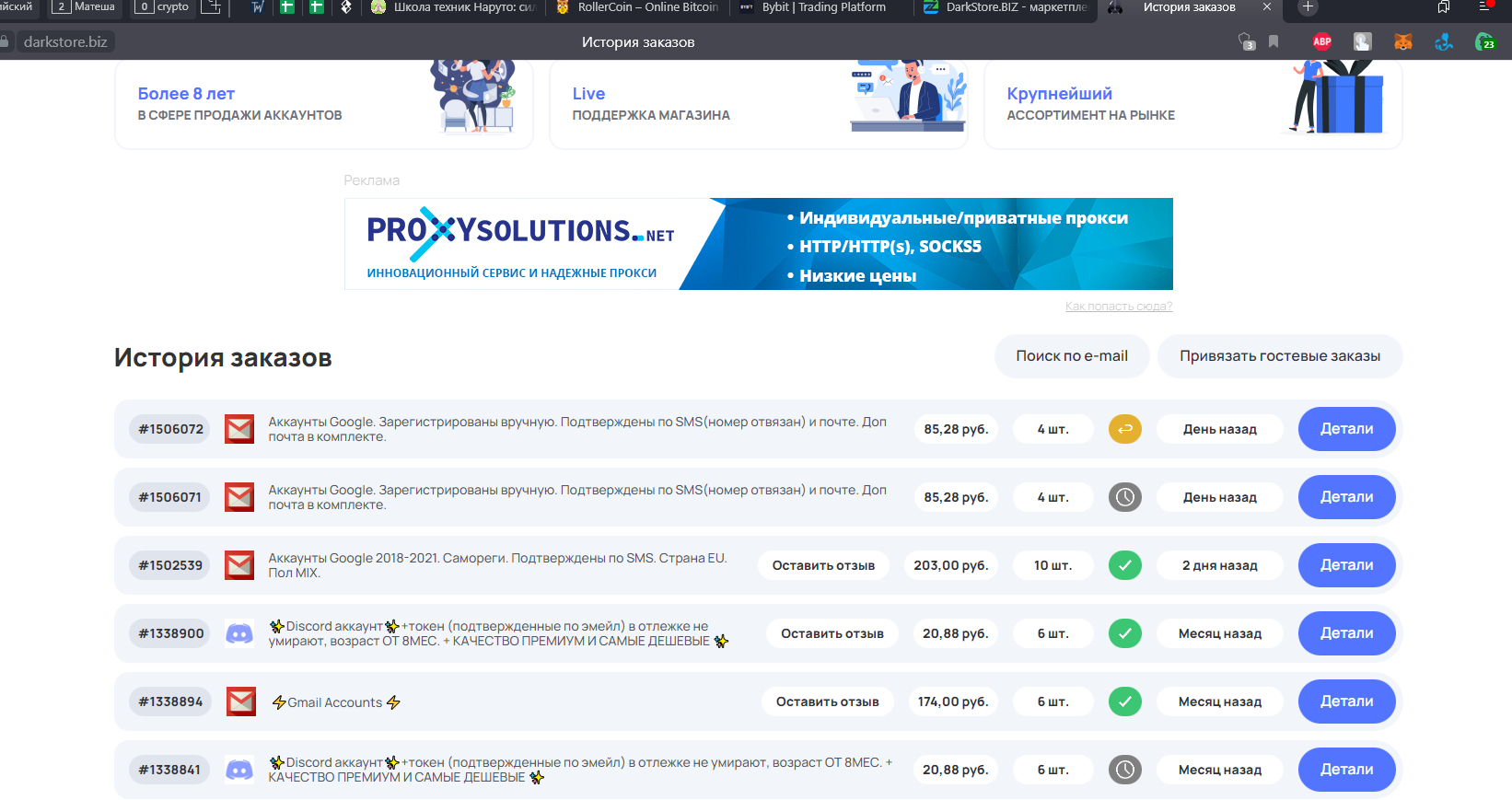Click the darkstore.biz address field
The image size is (1512, 800).
65,41
